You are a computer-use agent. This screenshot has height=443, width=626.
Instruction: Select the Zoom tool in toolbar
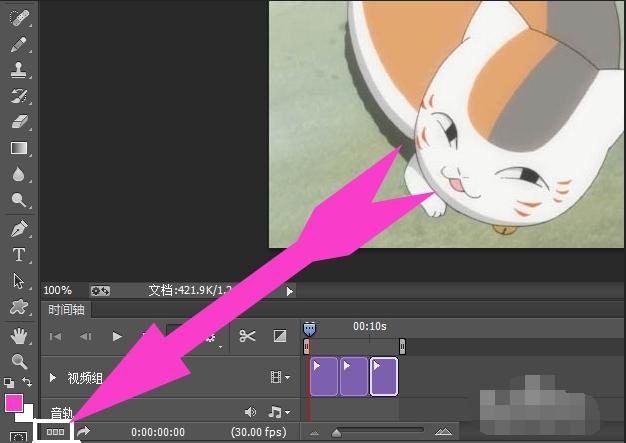19,361
